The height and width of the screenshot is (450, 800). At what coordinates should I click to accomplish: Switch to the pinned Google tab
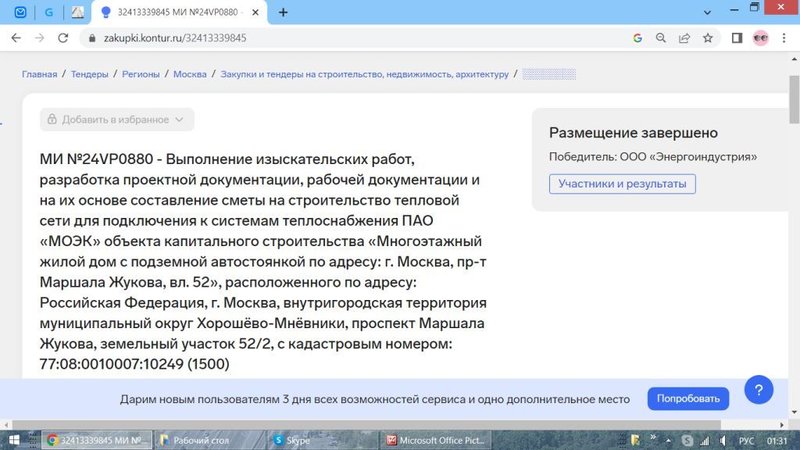click(x=49, y=12)
